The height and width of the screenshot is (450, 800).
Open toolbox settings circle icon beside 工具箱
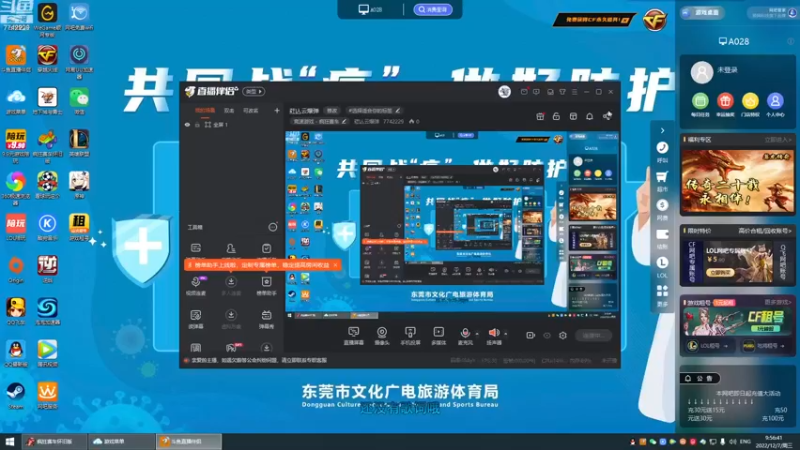point(273,227)
